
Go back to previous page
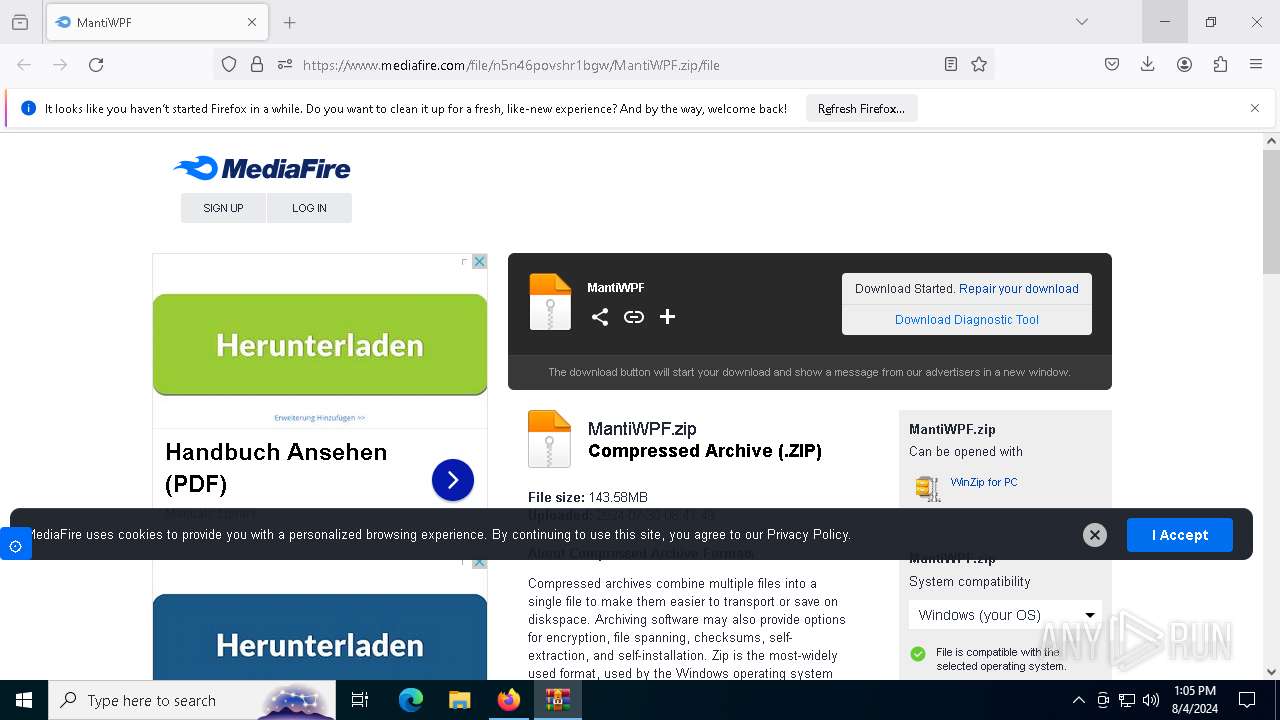pos(24,64)
